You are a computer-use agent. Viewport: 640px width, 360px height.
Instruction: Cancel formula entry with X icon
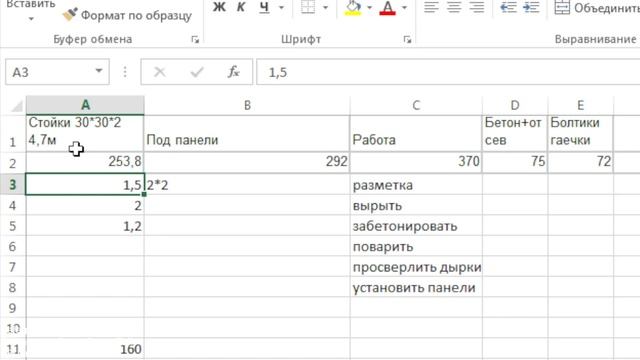(x=160, y=72)
